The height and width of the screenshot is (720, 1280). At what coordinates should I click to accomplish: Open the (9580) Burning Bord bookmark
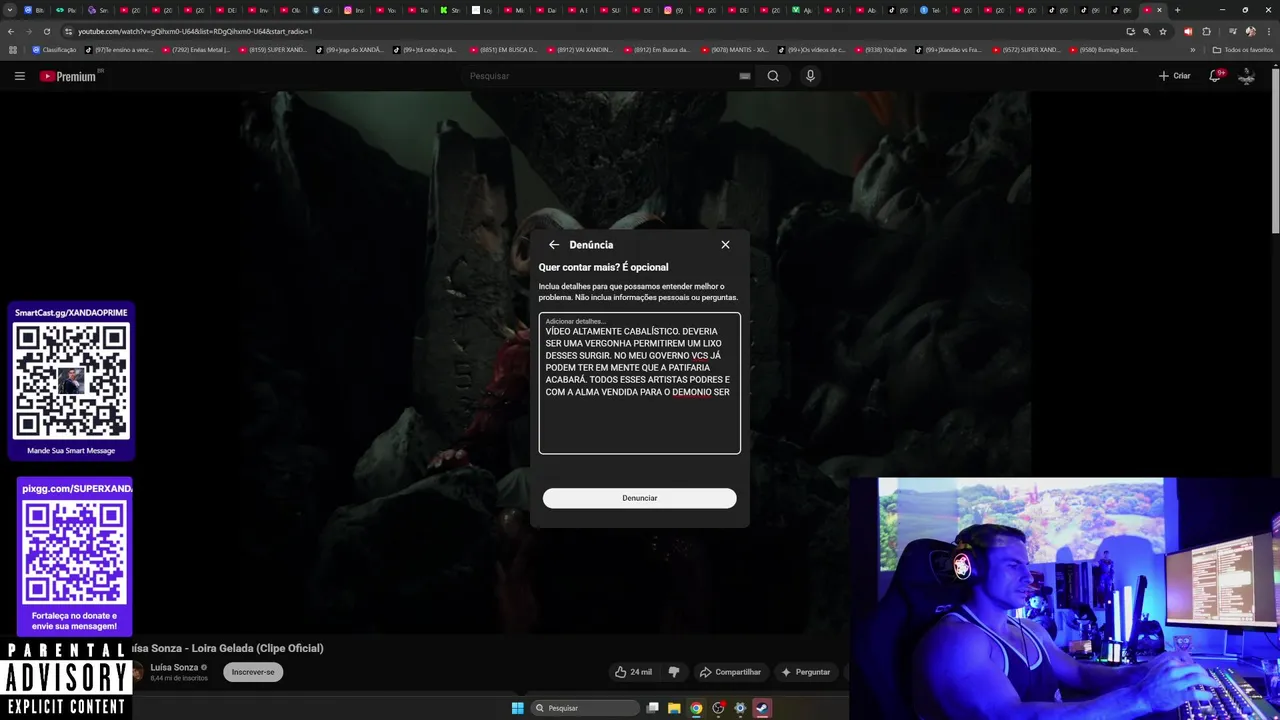click(1103, 49)
